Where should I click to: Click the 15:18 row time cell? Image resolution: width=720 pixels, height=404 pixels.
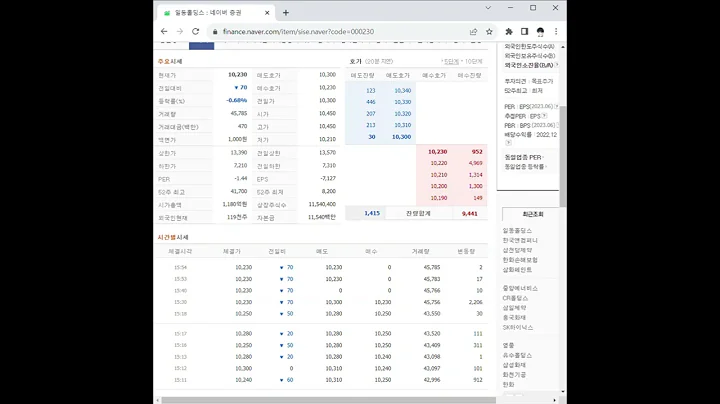[180, 314]
